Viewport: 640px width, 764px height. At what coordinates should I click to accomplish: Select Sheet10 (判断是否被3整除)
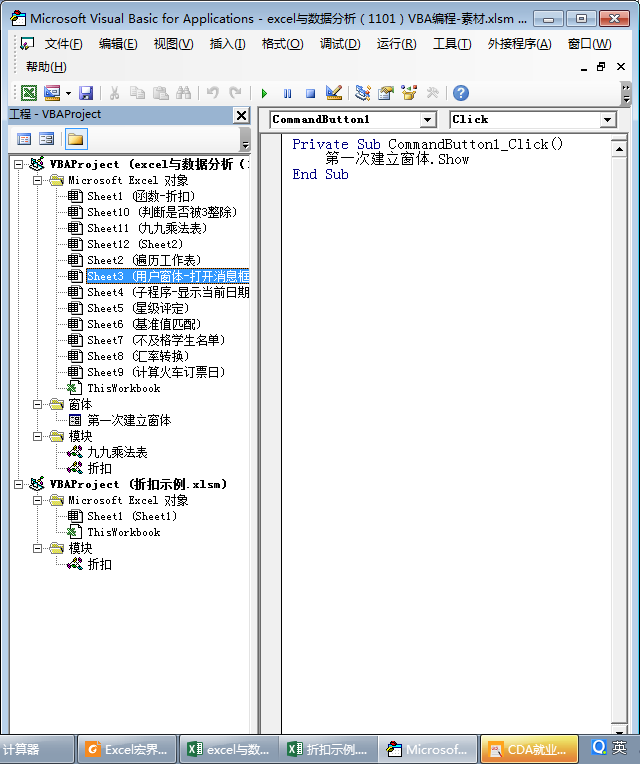pyautogui.click(x=162, y=212)
